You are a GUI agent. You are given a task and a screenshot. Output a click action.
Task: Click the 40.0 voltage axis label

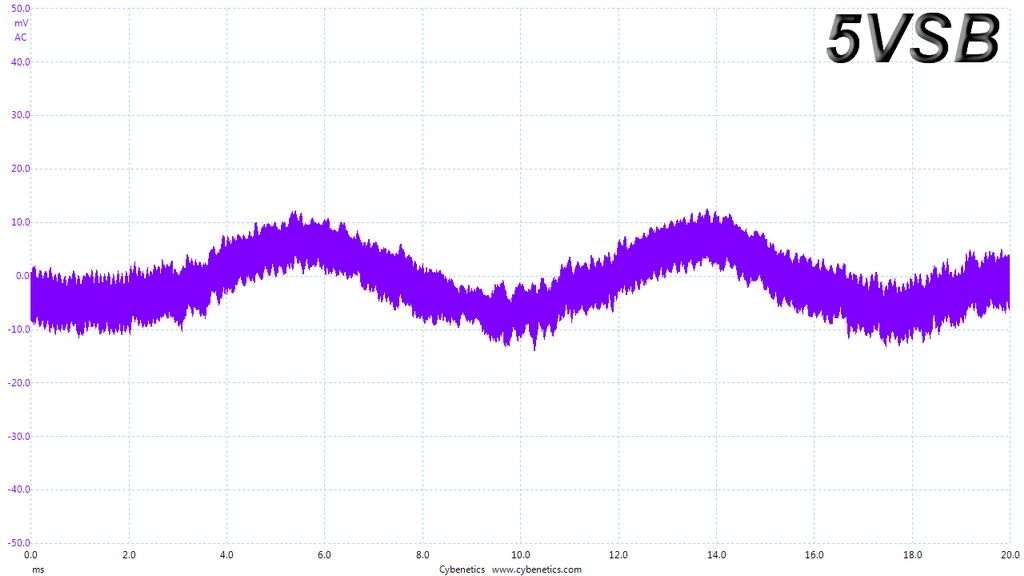coord(21,62)
